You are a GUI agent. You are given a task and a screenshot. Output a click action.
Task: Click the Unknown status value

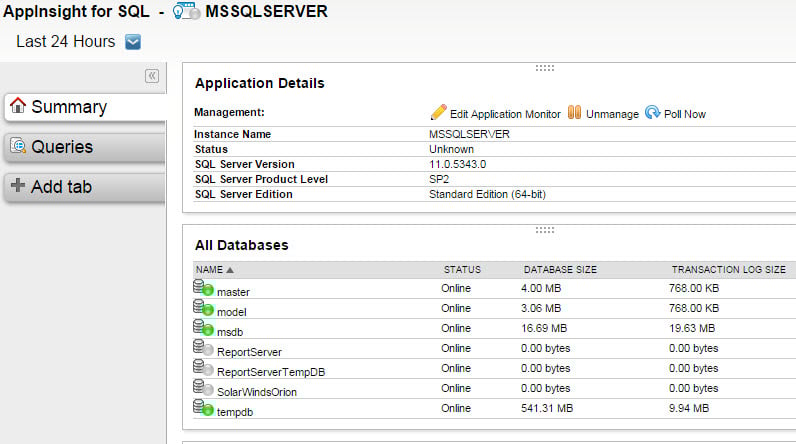[x=451, y=149]
